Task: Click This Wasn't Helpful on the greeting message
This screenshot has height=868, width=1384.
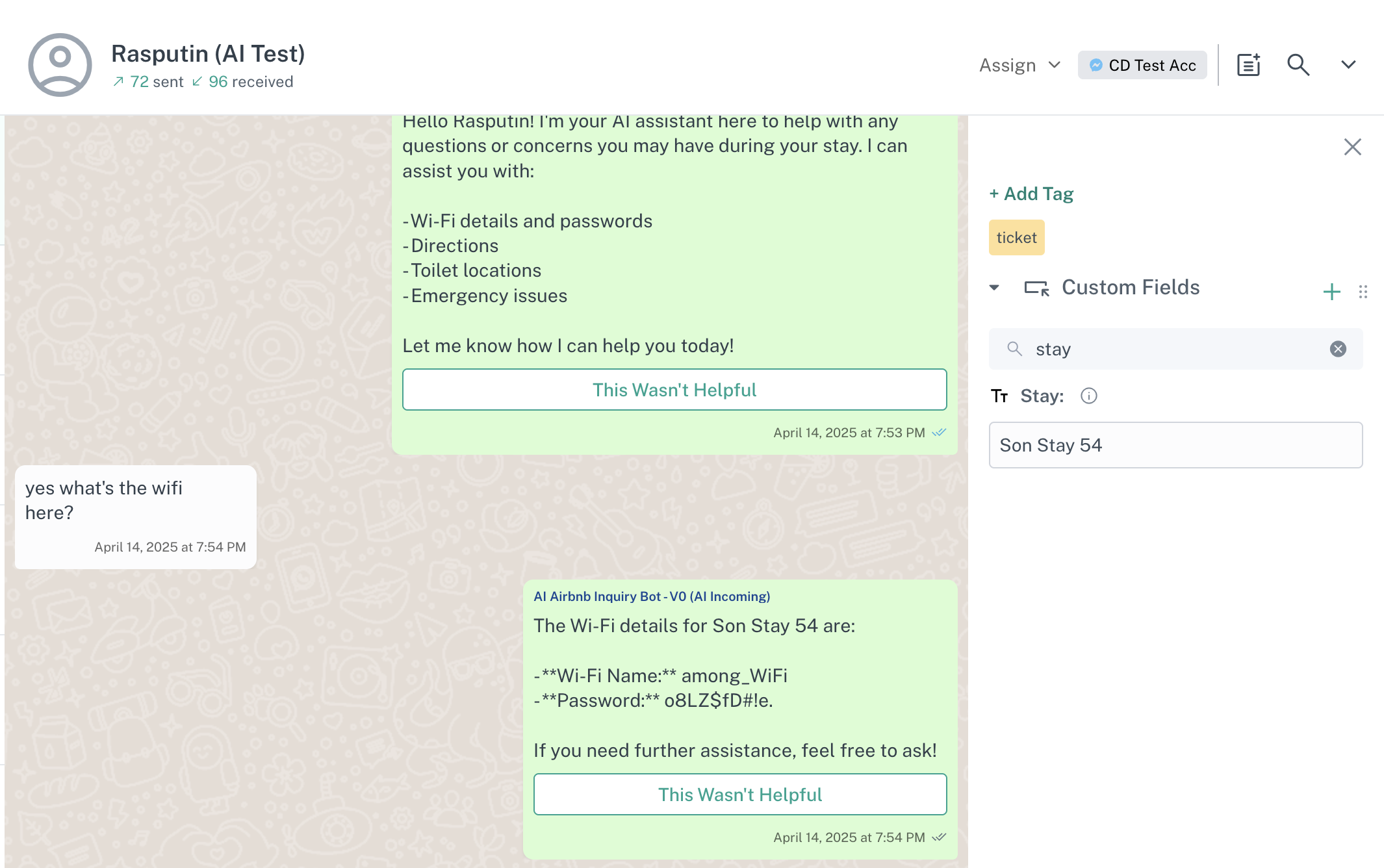Action: pos(674,389)
